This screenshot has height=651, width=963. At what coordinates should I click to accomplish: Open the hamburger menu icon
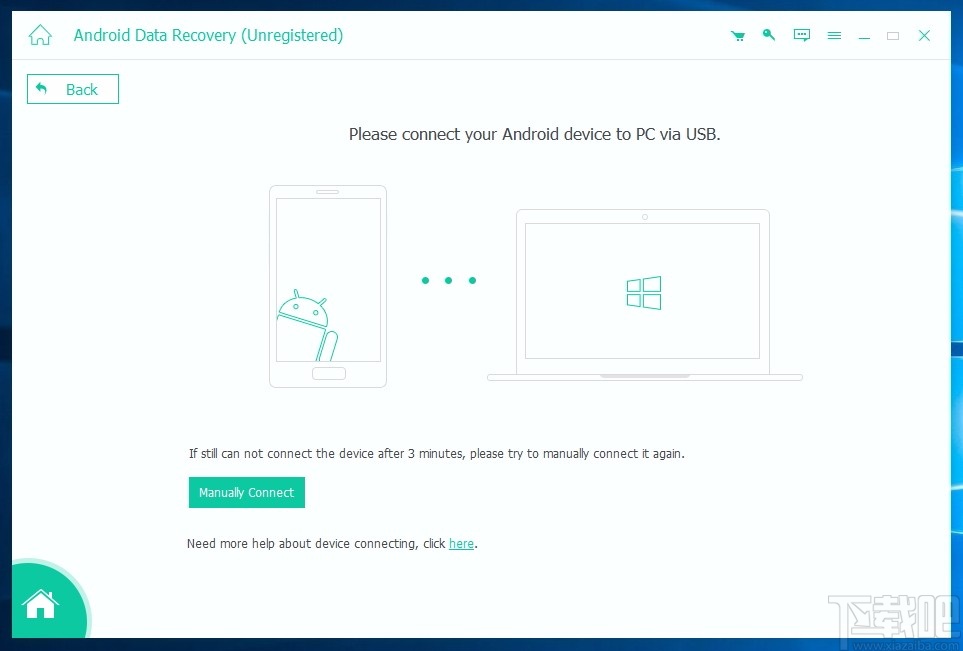[x=834, y=36]
